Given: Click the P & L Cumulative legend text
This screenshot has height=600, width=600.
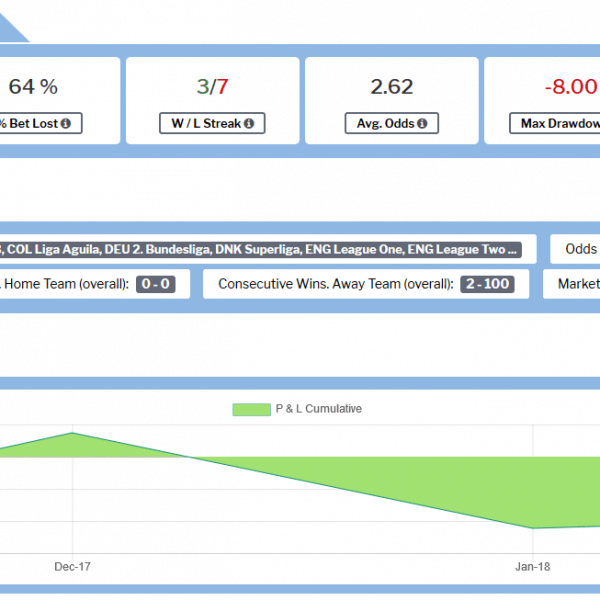Looking at the screenshot, I should coord(319,409).
